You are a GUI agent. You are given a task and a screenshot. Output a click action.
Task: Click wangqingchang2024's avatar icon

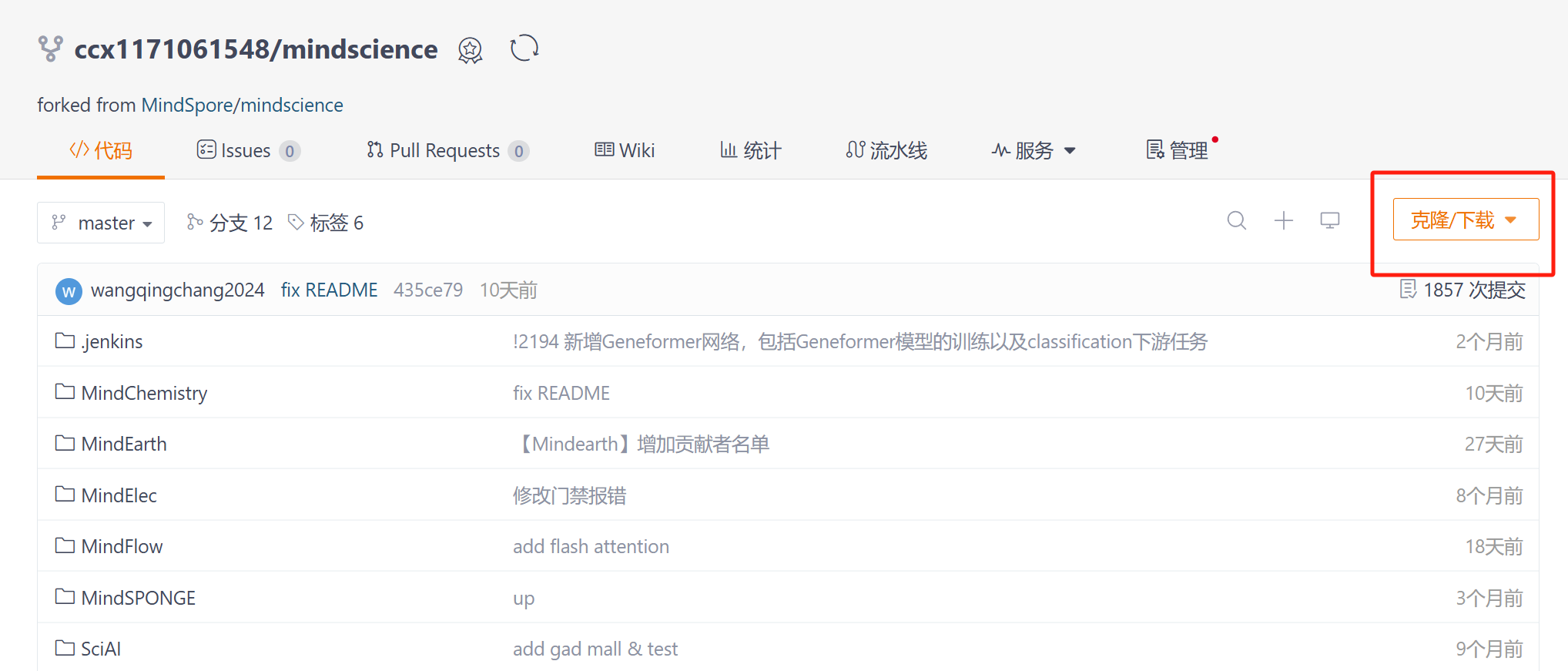[69, 291]
